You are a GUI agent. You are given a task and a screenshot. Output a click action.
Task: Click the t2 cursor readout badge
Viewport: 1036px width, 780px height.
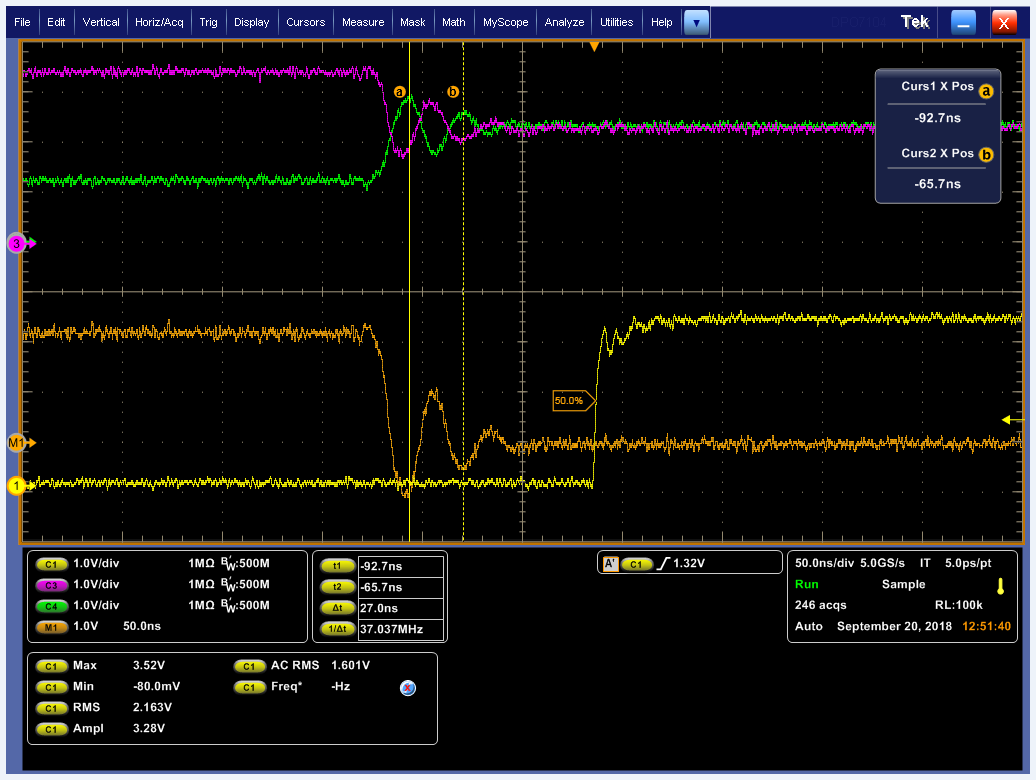click(337, 587)
